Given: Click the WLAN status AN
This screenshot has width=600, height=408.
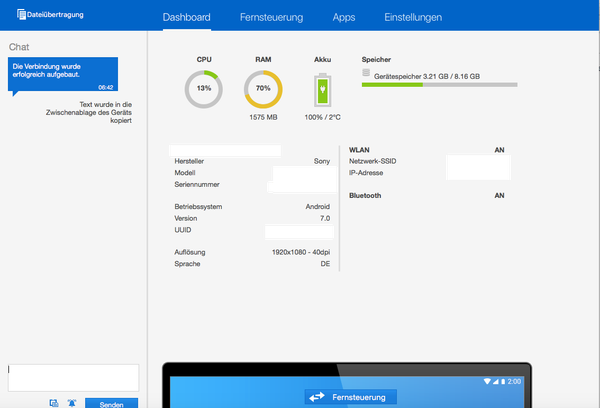Looking at the screenshot, I should [499, 150].
